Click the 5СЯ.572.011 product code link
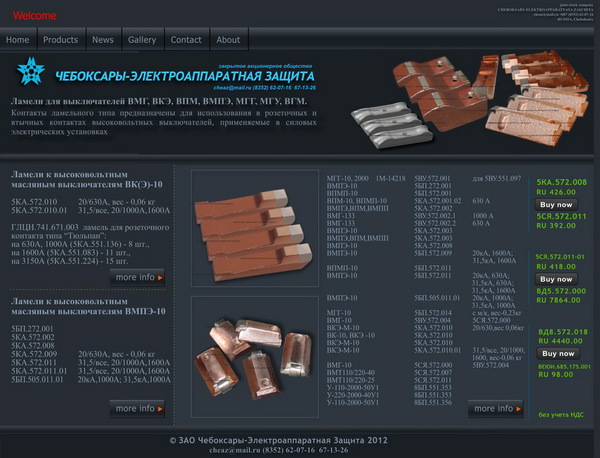Viewport: 600px width, 458px height. click(561, 216)
